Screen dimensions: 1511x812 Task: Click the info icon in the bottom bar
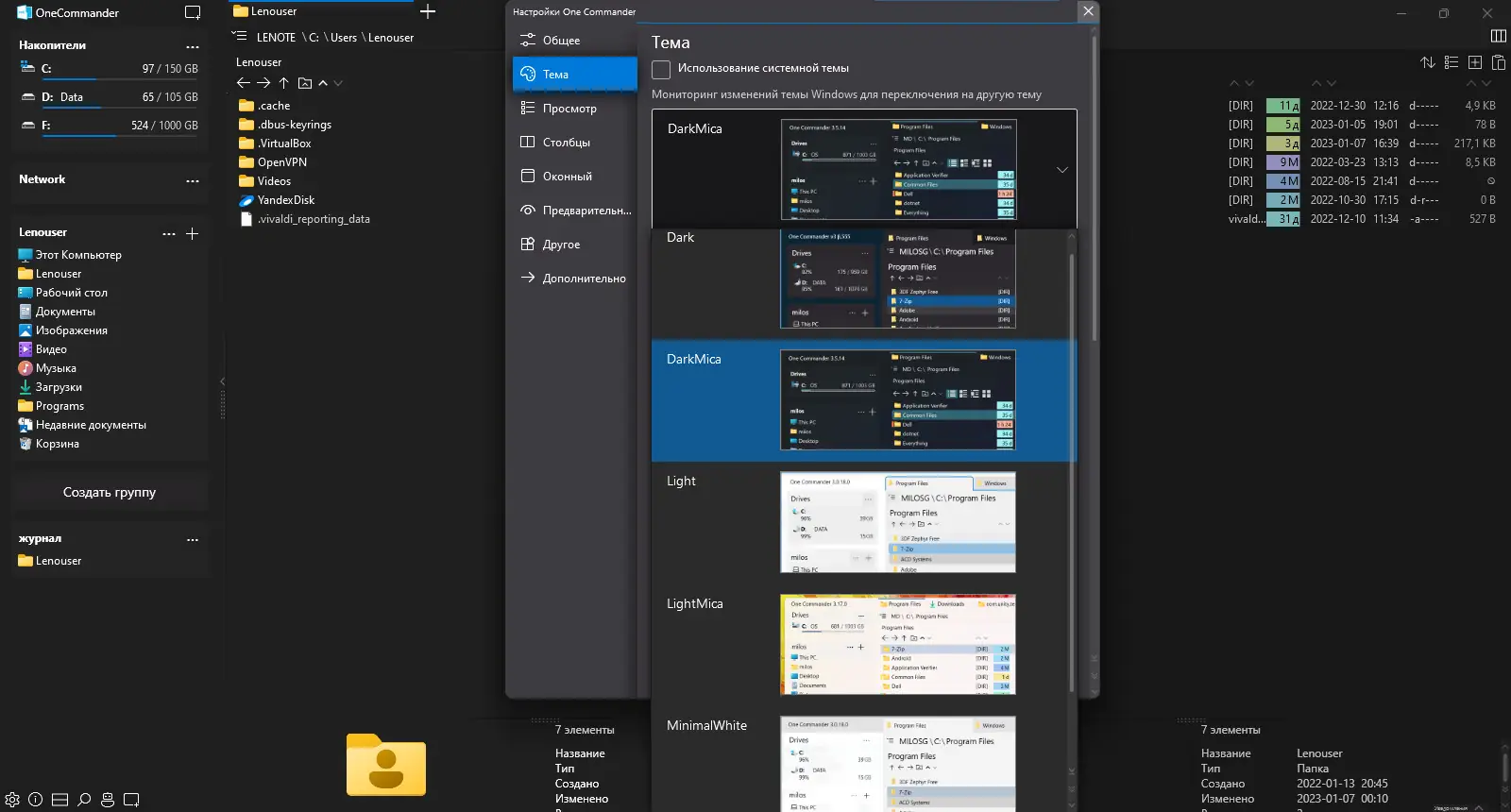tap(36, 800)
